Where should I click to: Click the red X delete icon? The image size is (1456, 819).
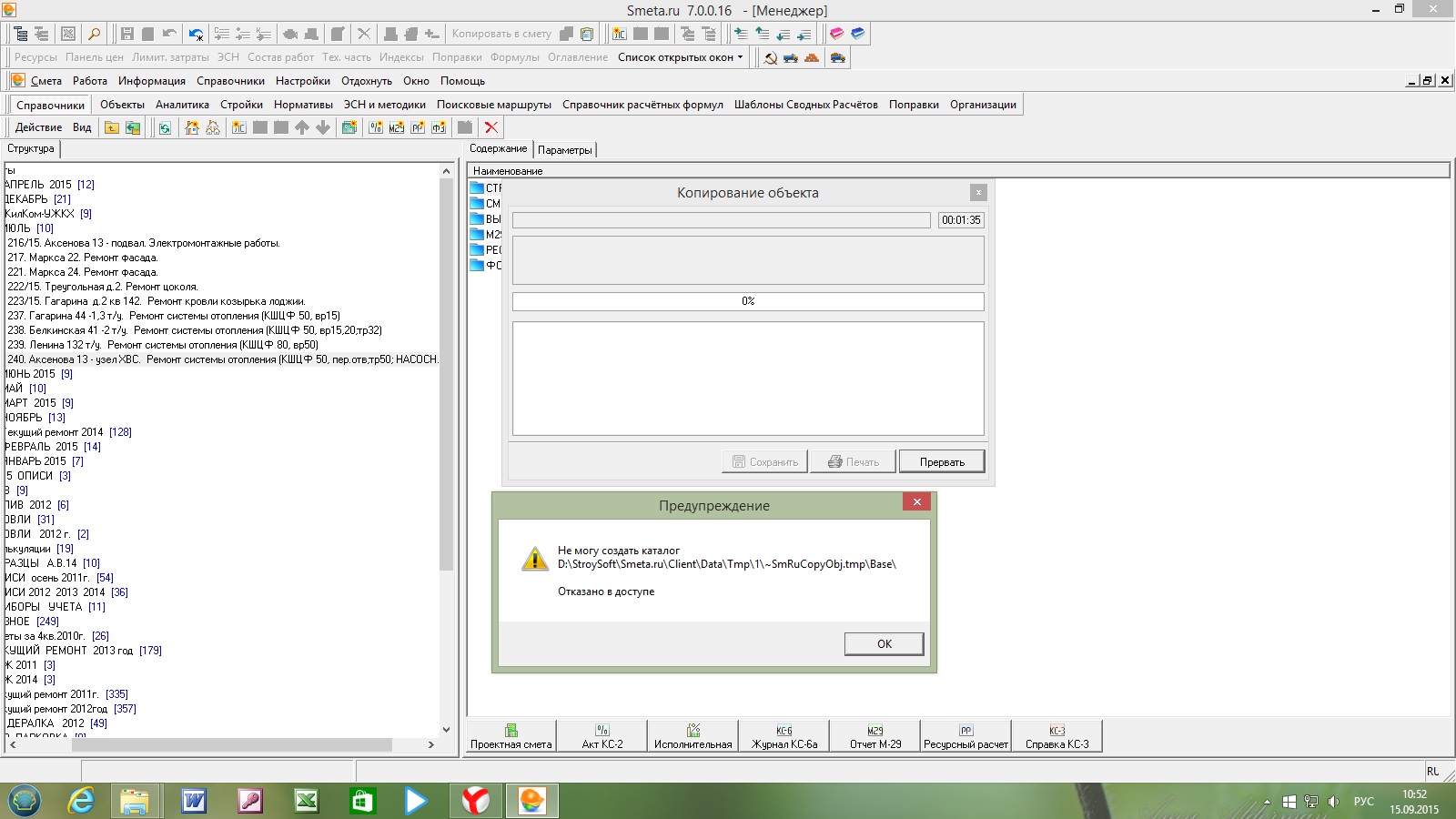(x=491, y=127)
